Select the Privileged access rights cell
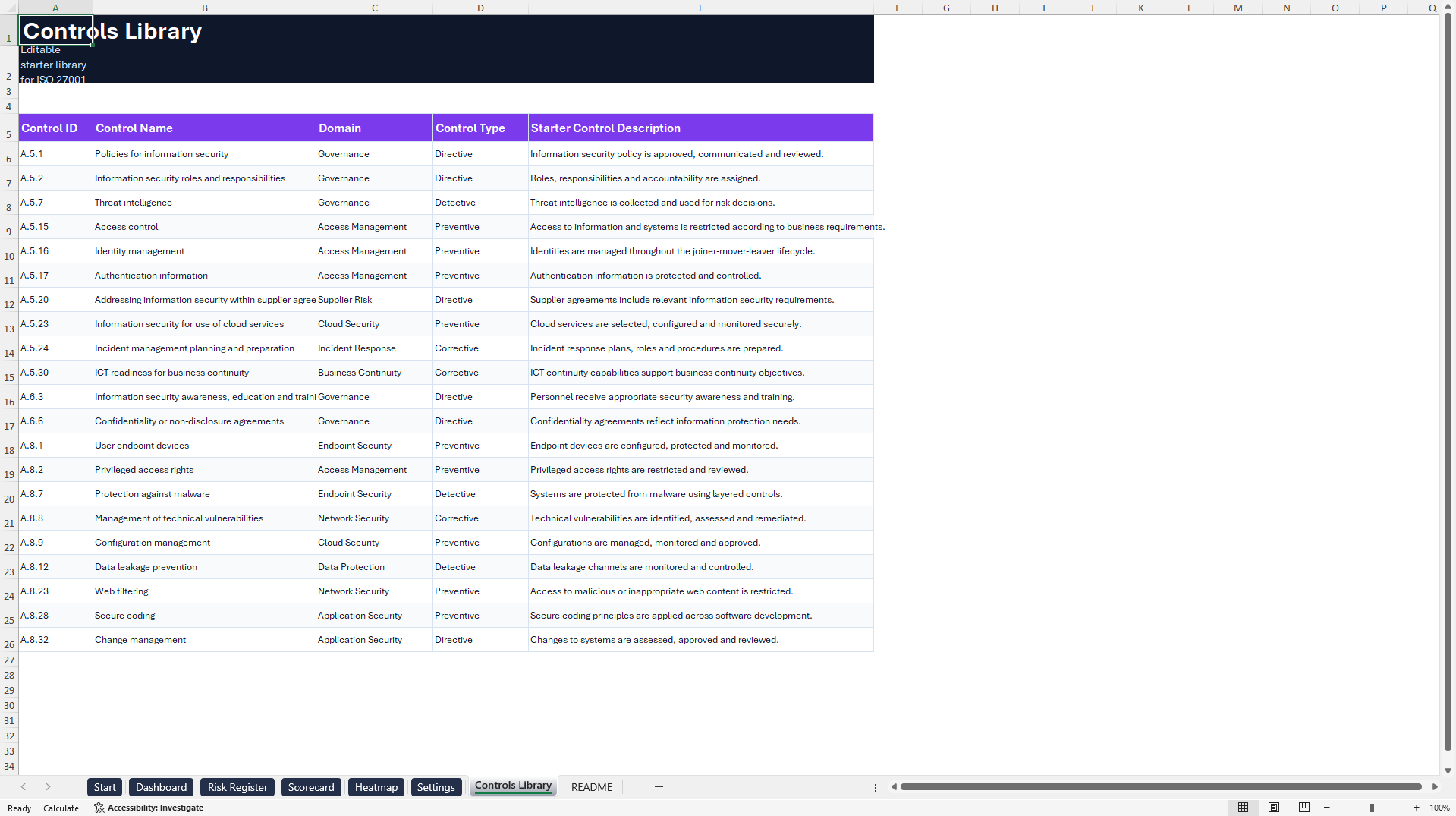 pyautogui.click(x=204, y=470)
